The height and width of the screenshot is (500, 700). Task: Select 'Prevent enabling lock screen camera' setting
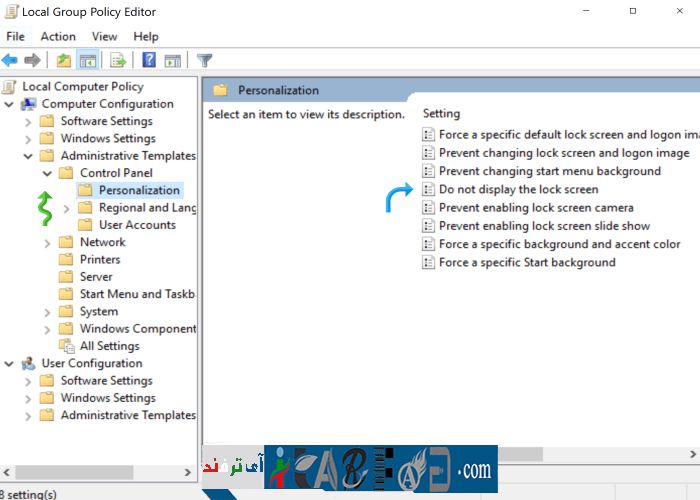tap(536, 208)
